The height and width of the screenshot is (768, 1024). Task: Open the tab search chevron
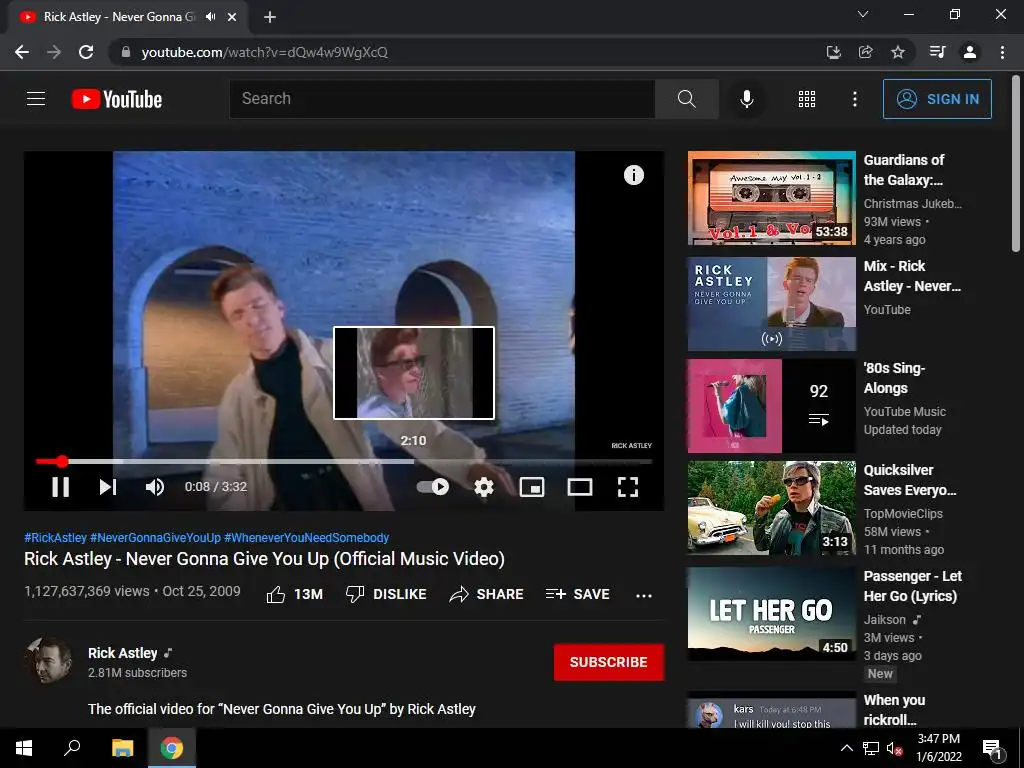[863, 14]
